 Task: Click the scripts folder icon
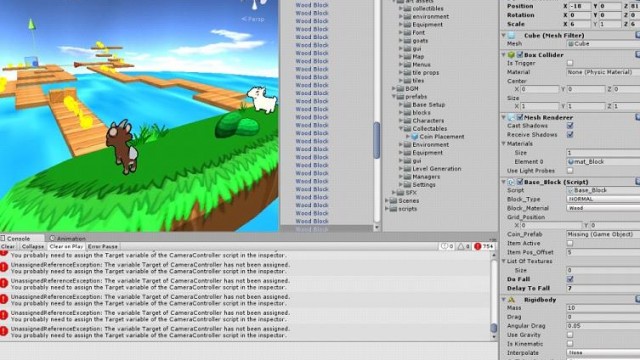click(x=393, y=209)
